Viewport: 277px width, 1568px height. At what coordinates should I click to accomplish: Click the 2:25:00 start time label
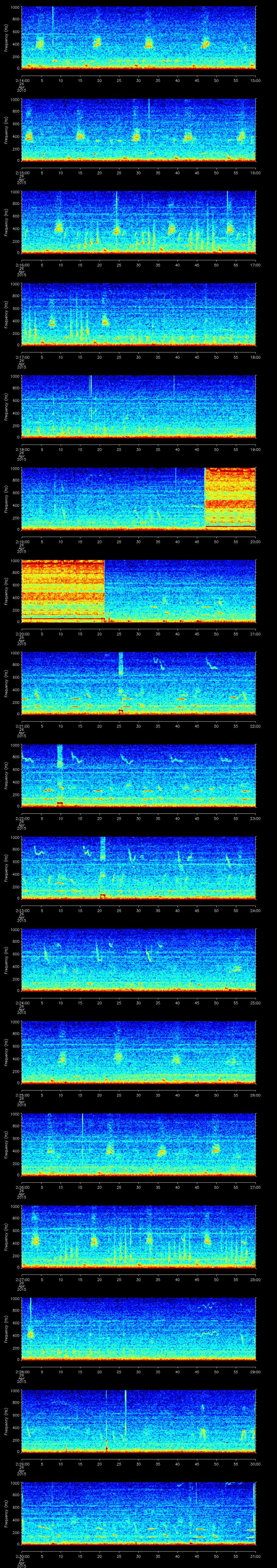22,1095
